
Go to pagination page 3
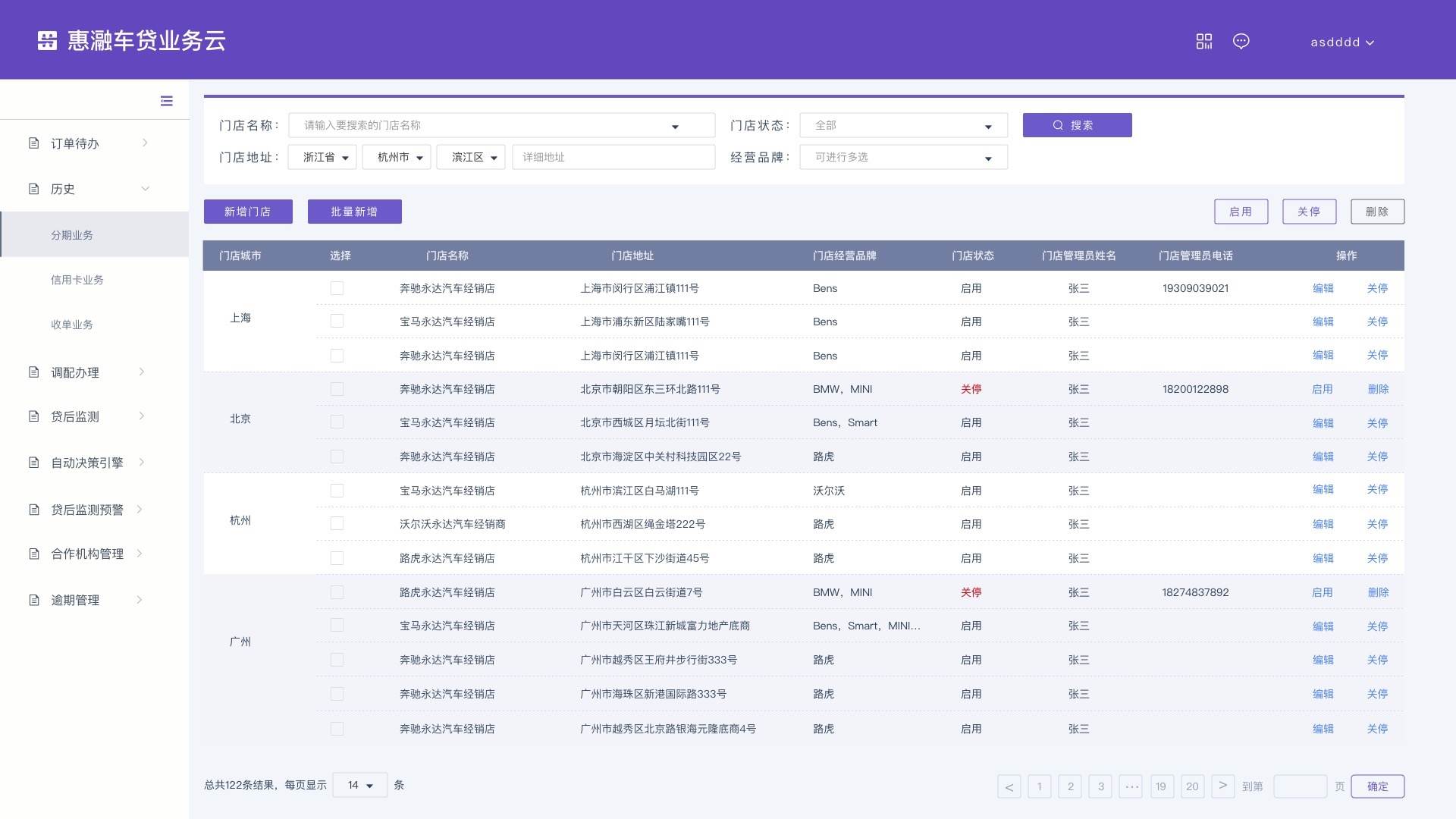(1100, 786)
